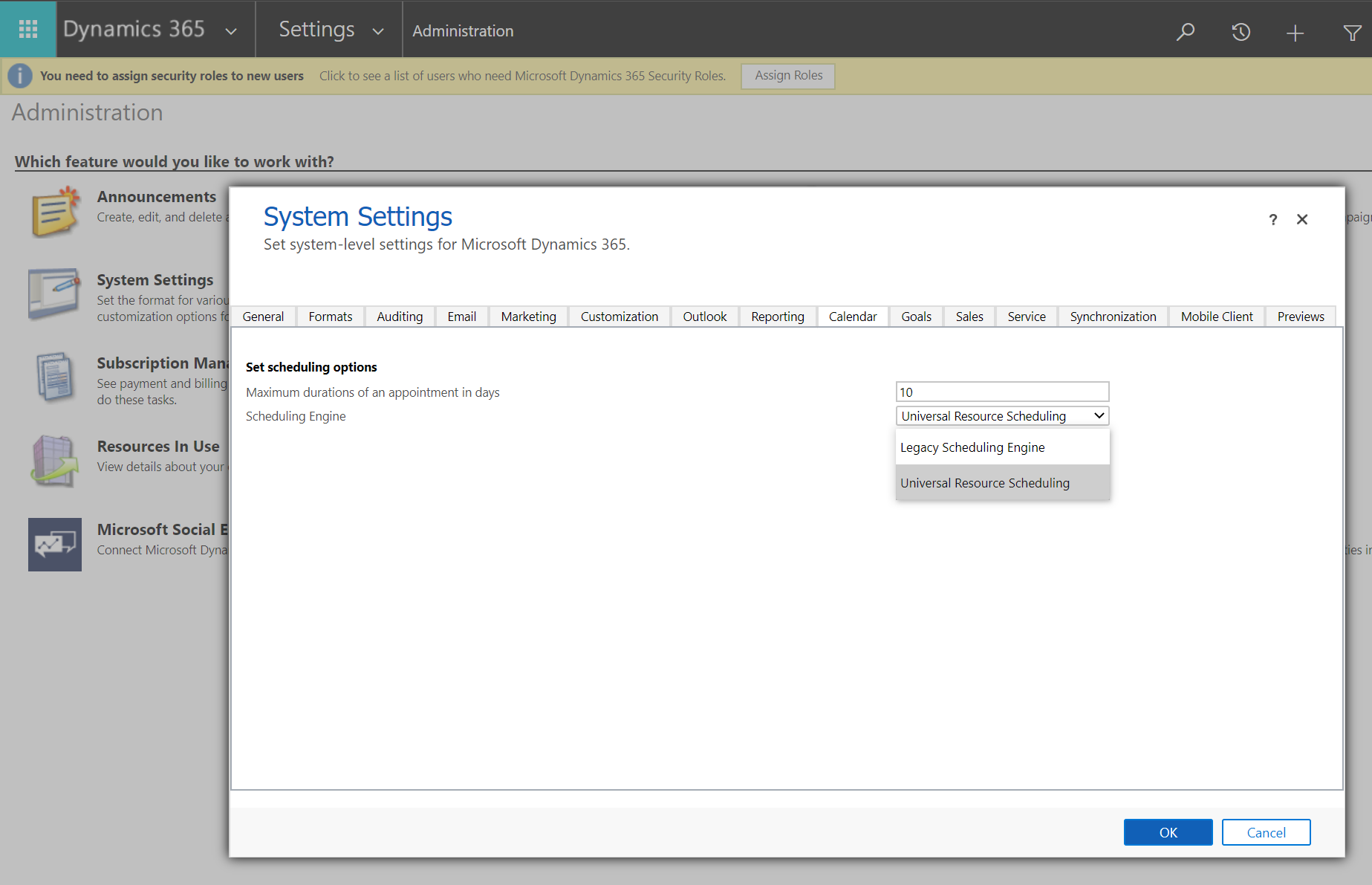The width and height of the screenshot is (1372, 885).
Task: Close the System Settings dialog
Action: tap(1302, 219)
